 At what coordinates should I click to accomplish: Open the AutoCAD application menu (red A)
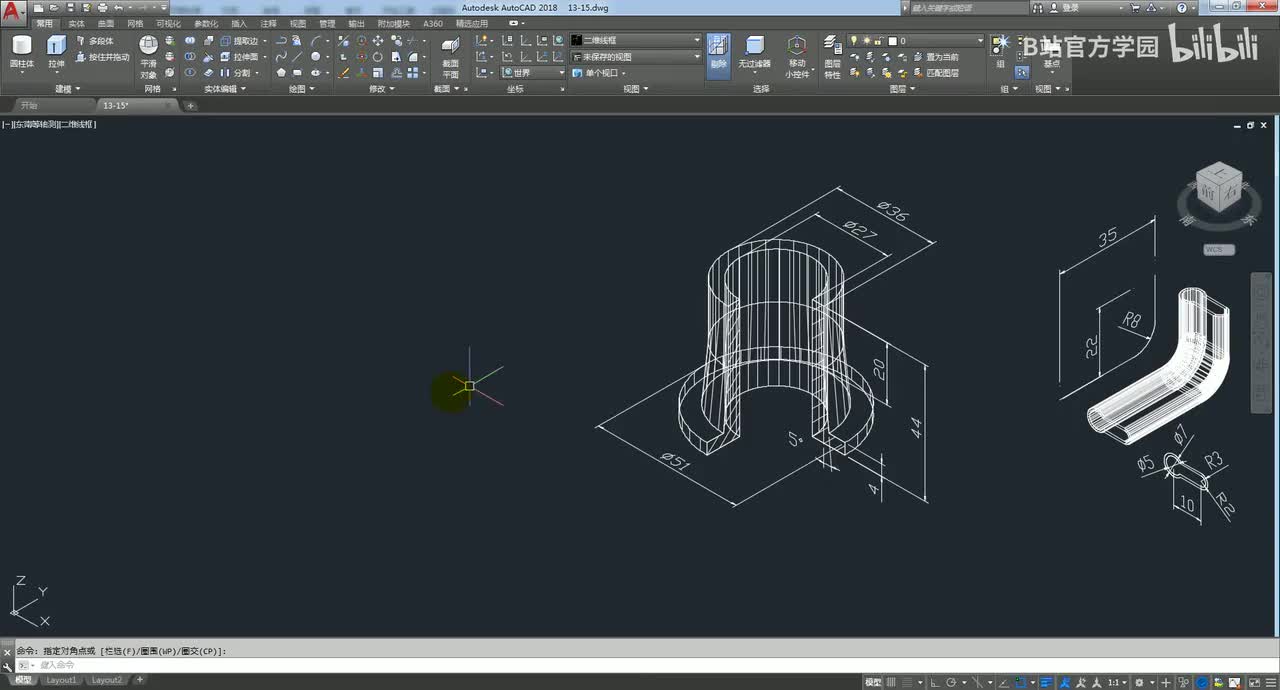(x=14, y=12)
